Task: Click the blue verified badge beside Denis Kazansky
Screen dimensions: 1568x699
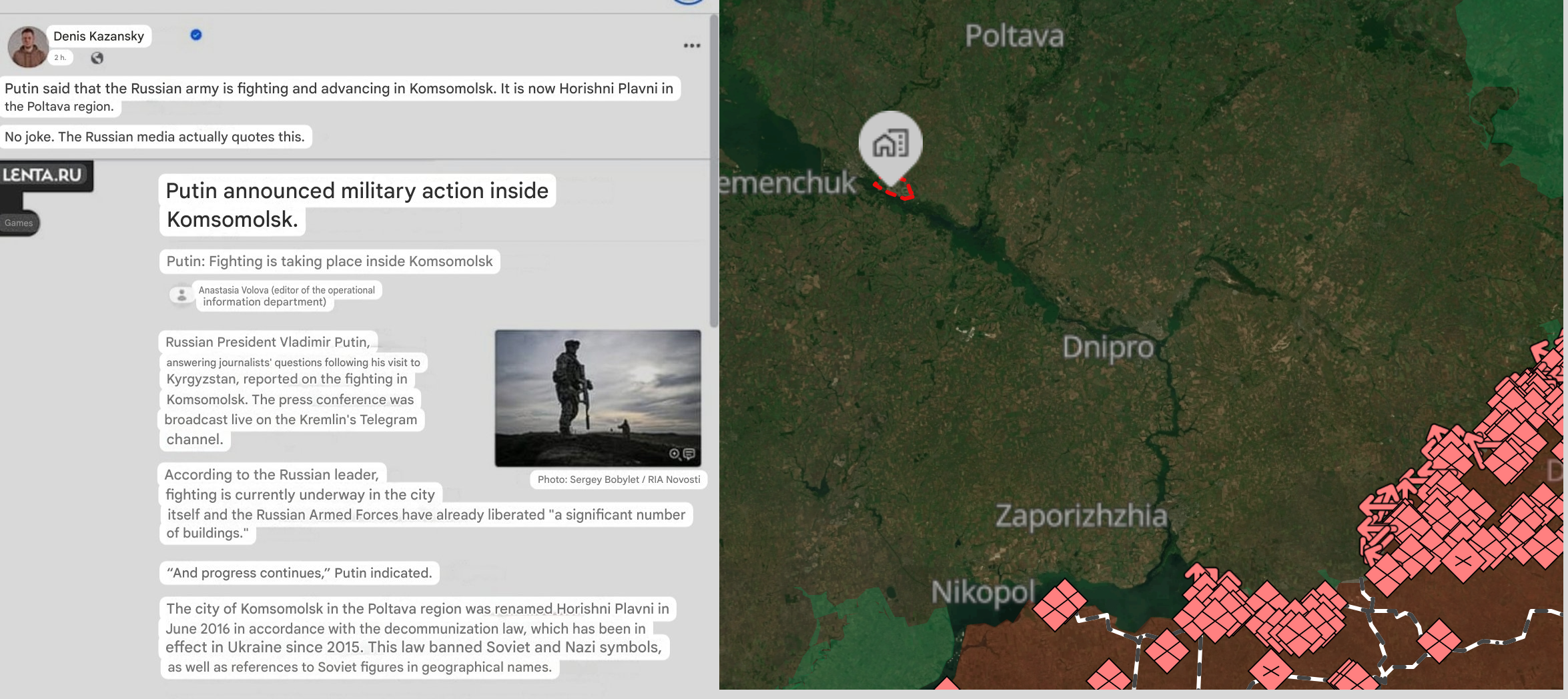Action: click(196, 35)
